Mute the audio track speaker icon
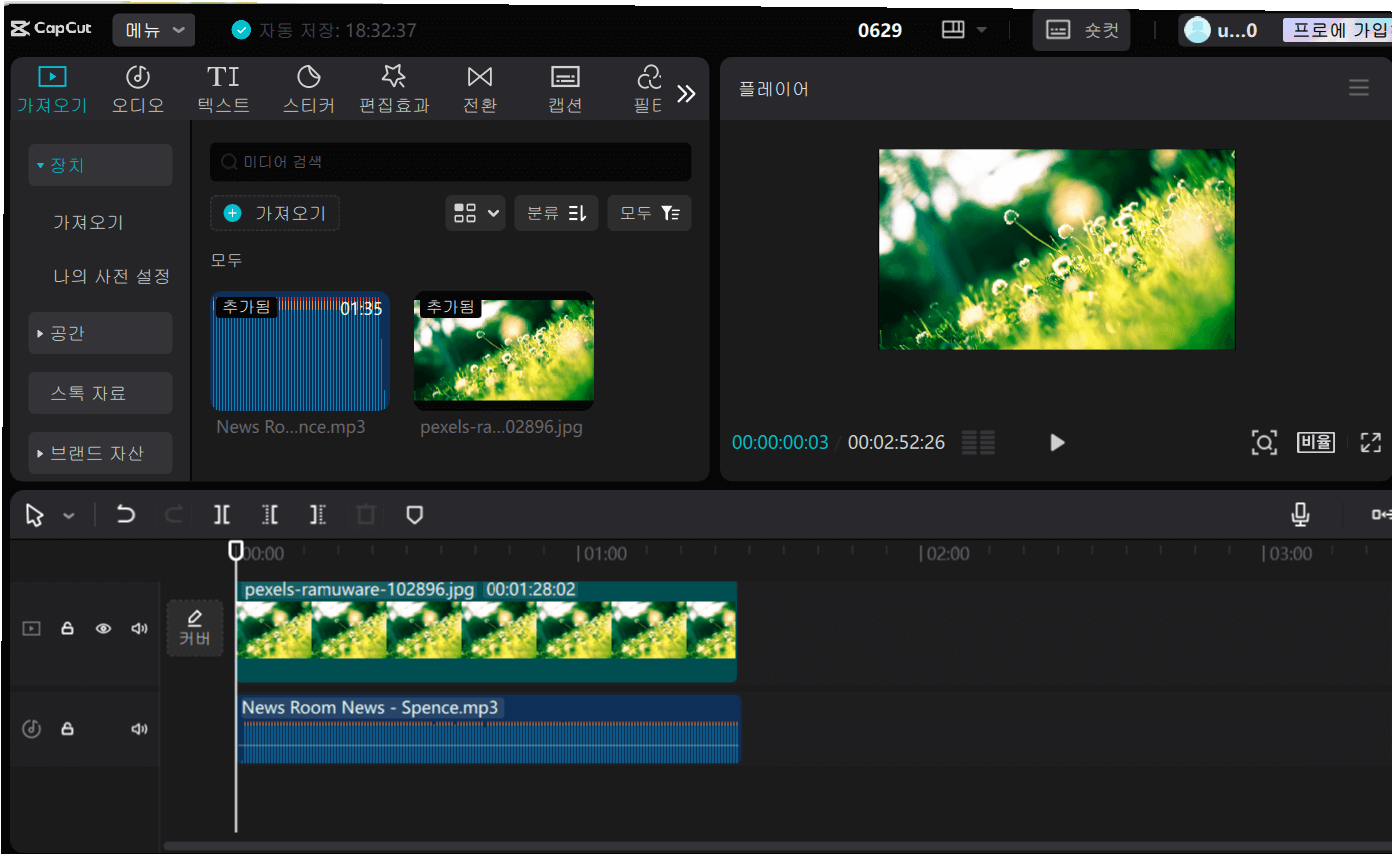This screenshot has width=1393, height=855. (x=139, y=729)
